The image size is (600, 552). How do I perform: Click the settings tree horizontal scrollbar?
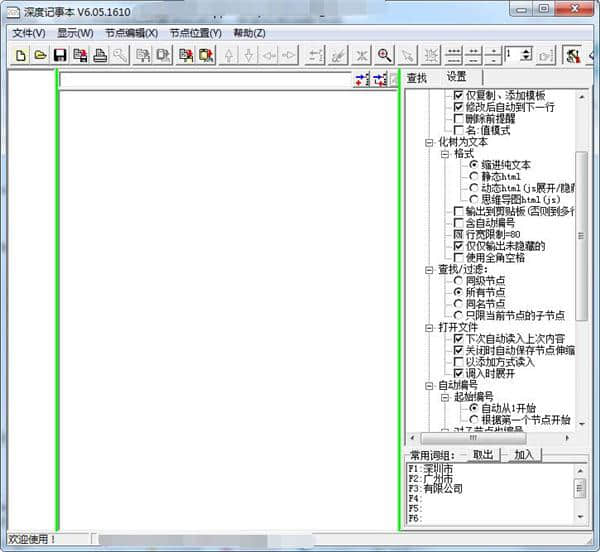[x=490, y=438]
